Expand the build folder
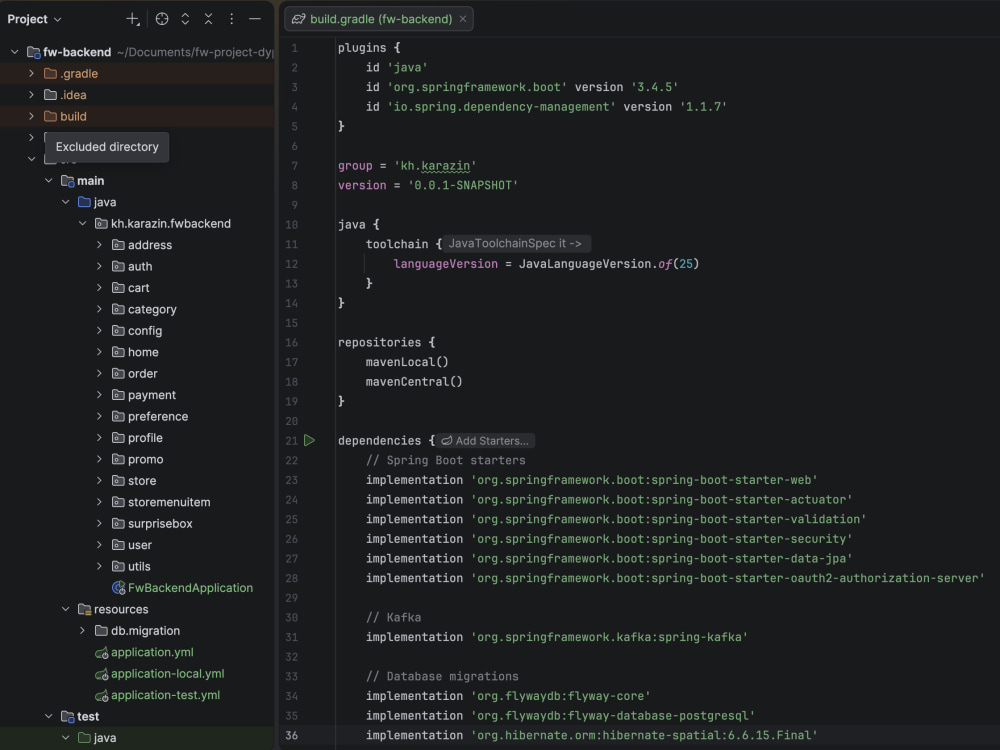The width and height of the screenshot is (1000, 750). click(x=31, y=116)
